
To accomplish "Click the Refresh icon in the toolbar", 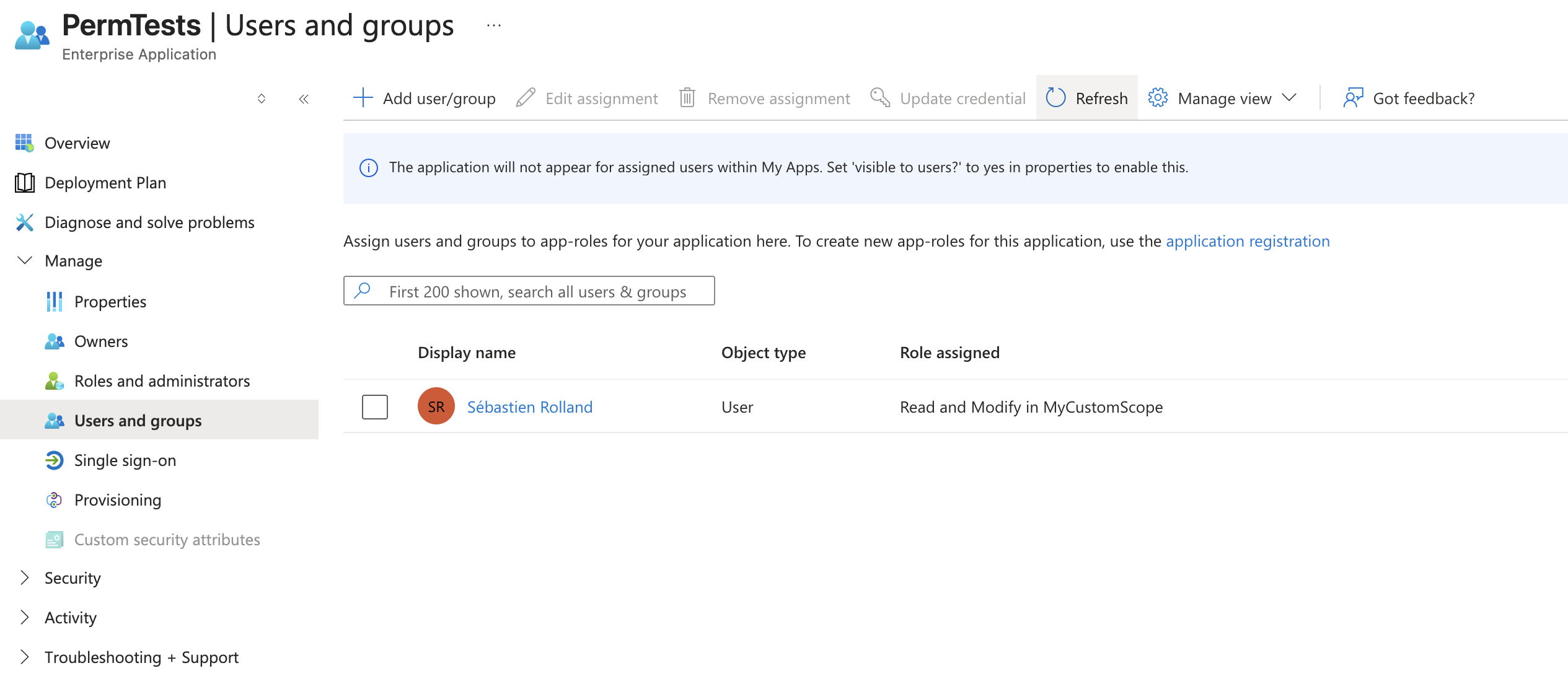I will (1055, 98).
